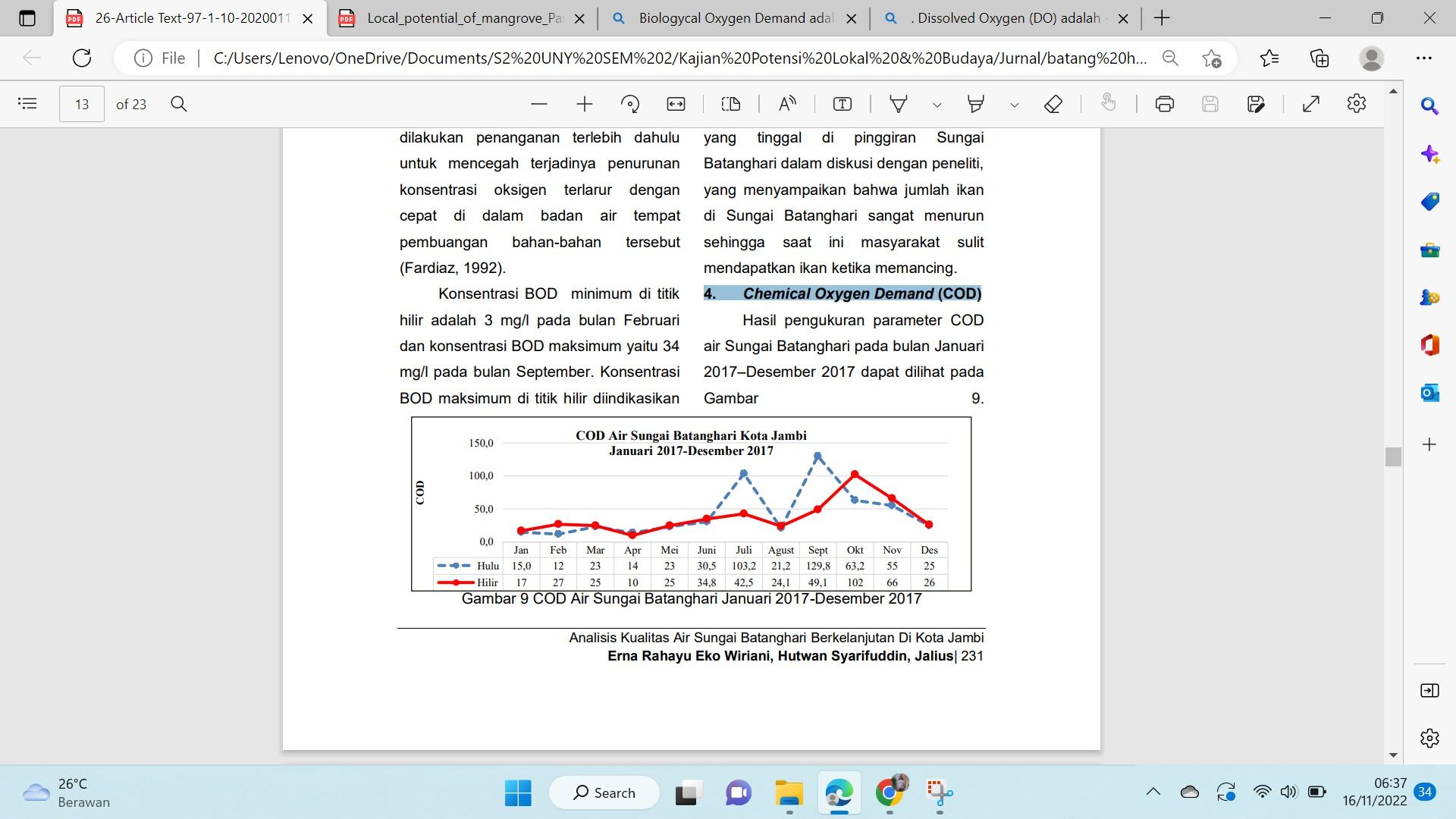1456x819 pixels.
Task: Switch to Biologycal Oxygen Demand tab
Action: (736, 18)
